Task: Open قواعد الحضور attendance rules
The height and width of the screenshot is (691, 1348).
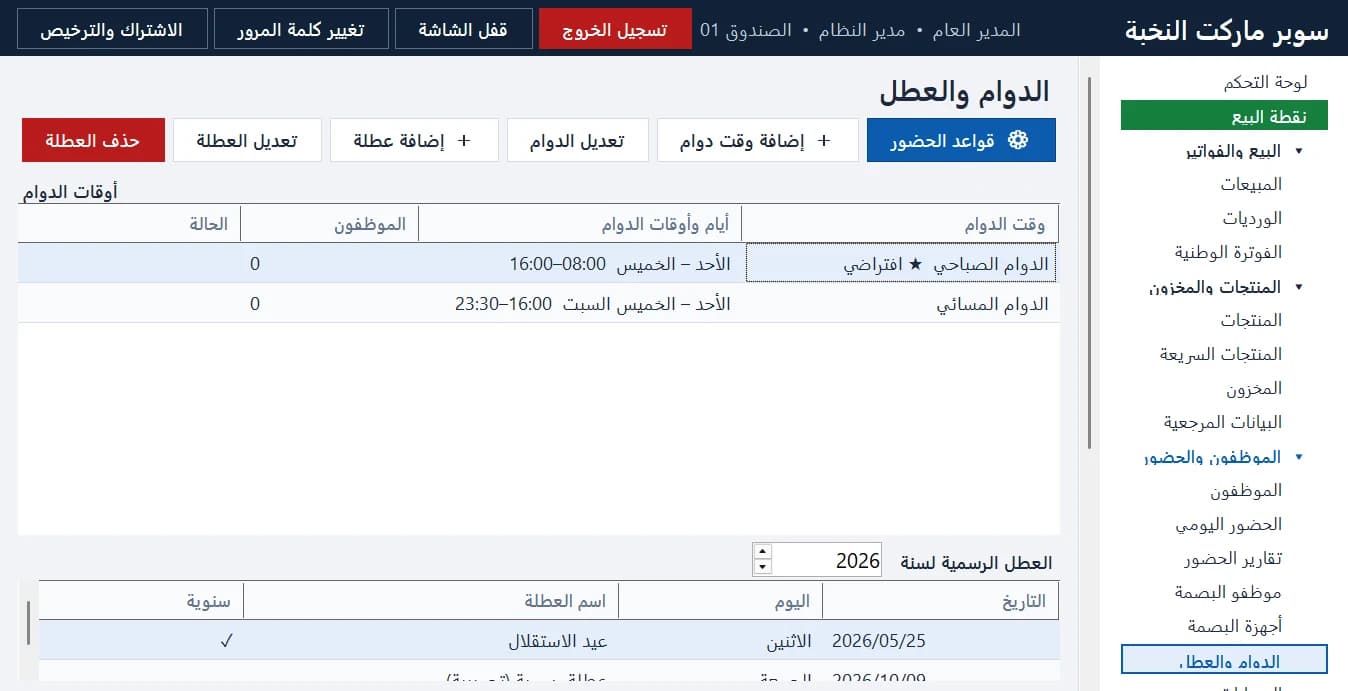Action: [961, 141]
